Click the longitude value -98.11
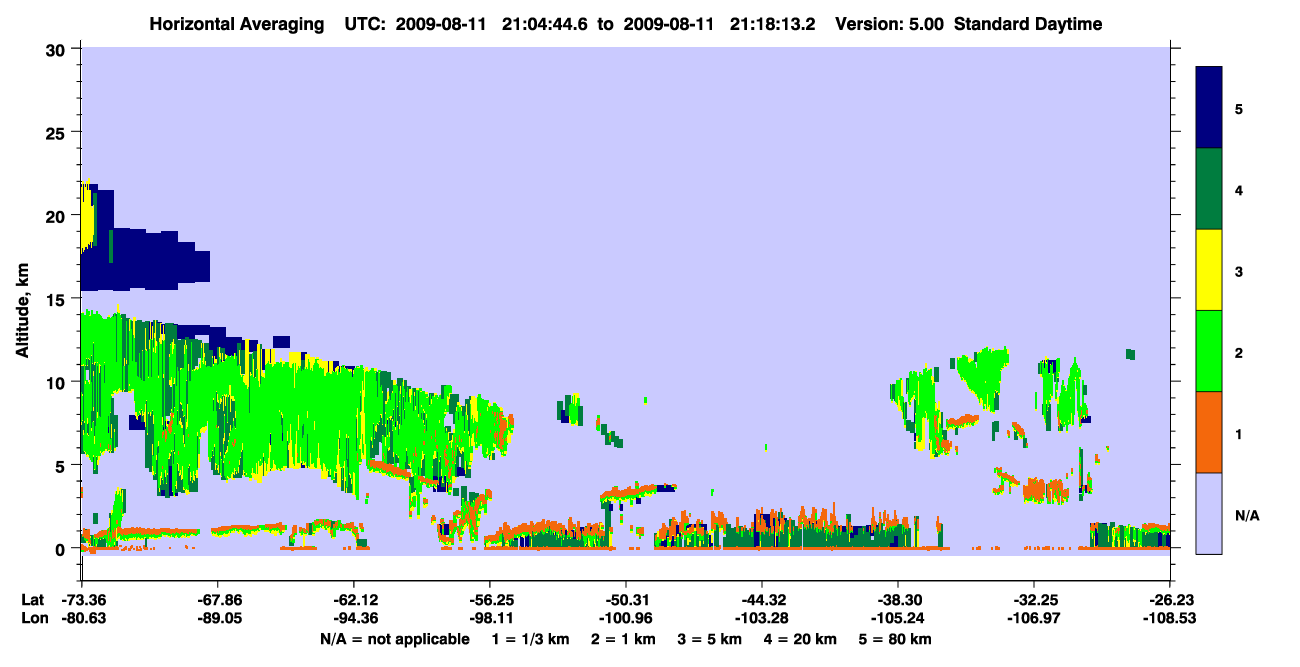The height and width of the screenshot is (667, 1300). tap(489, 618)
